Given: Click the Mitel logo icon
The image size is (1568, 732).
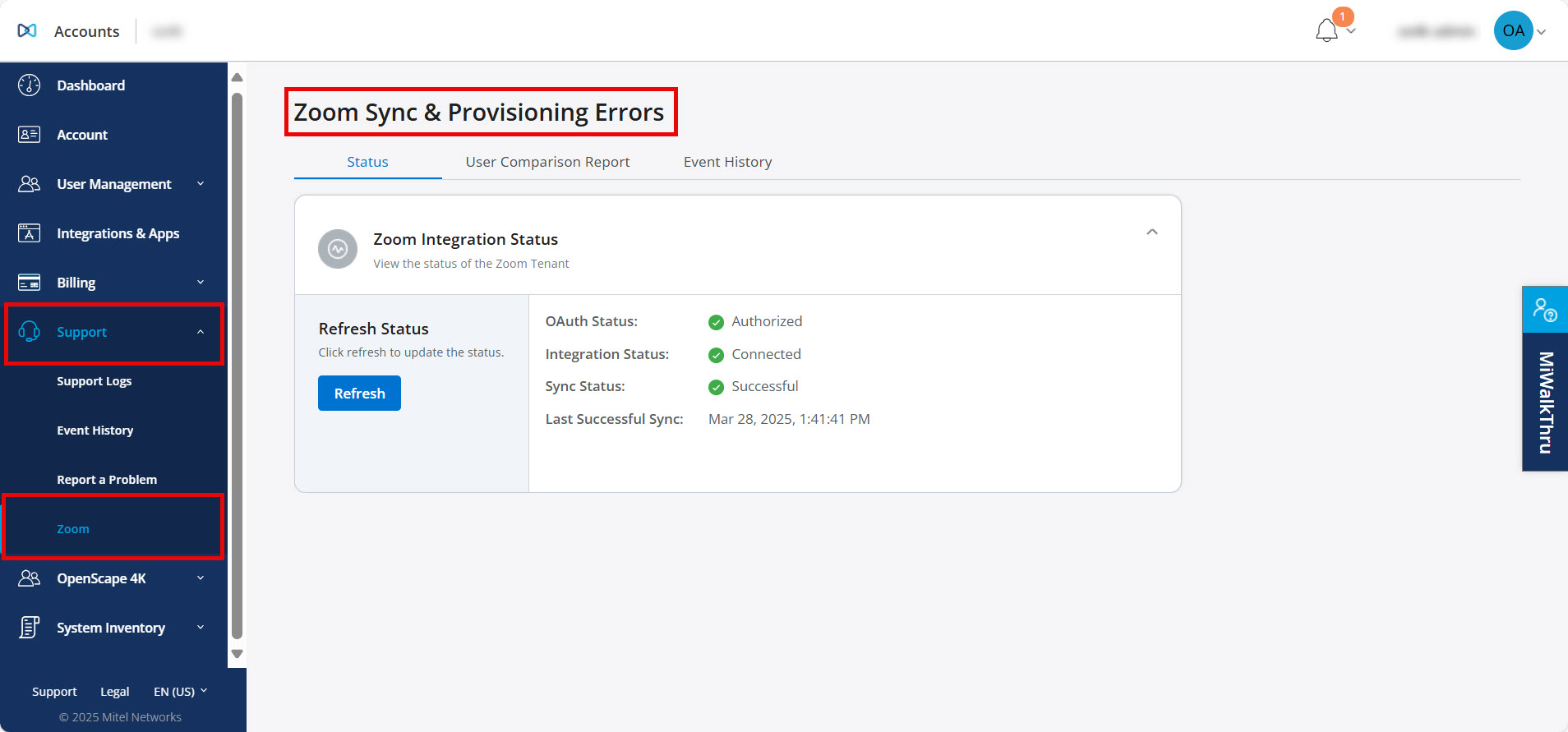Looking at the screenshot, I should tap(27, 30).
